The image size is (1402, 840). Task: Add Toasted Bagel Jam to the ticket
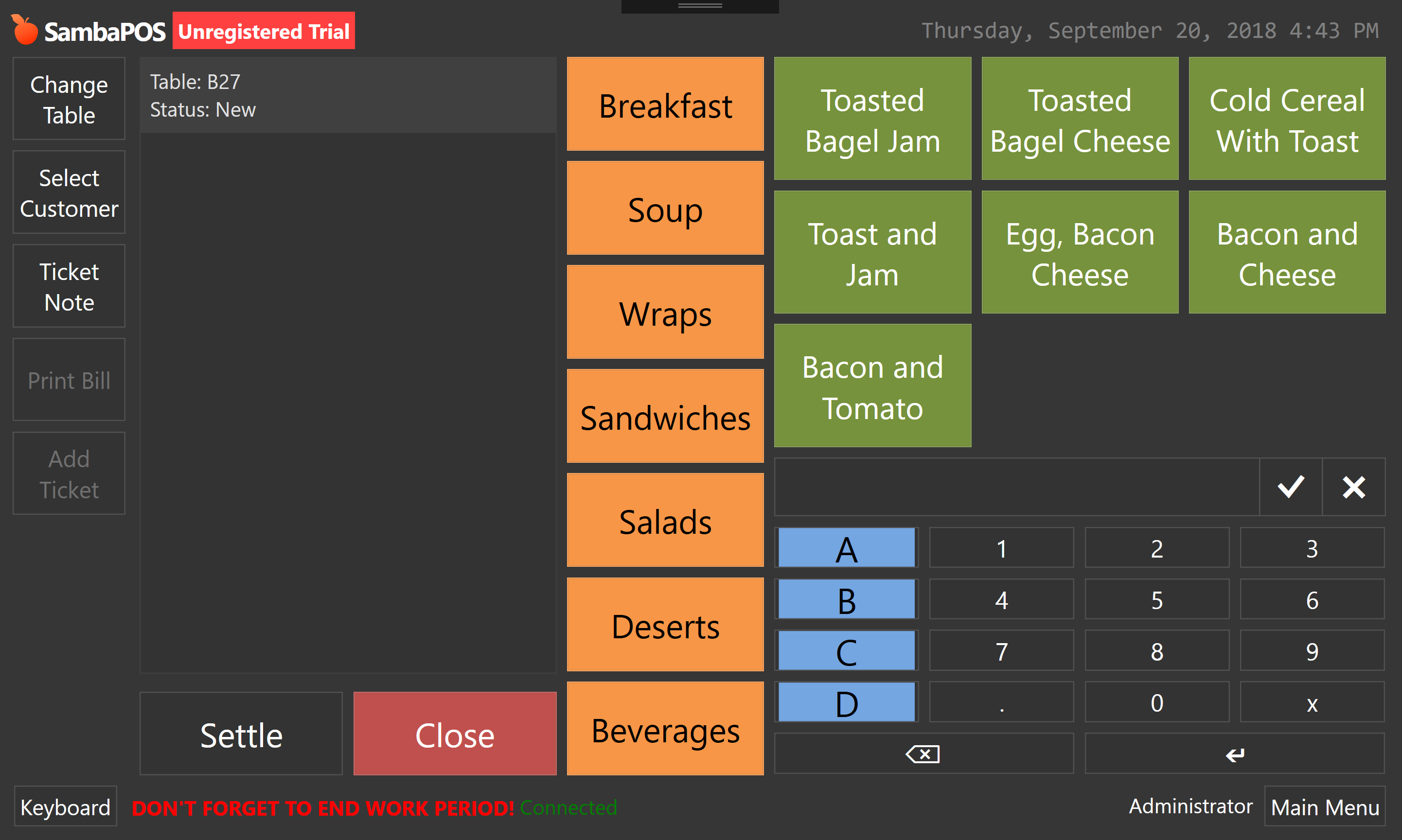872,119
